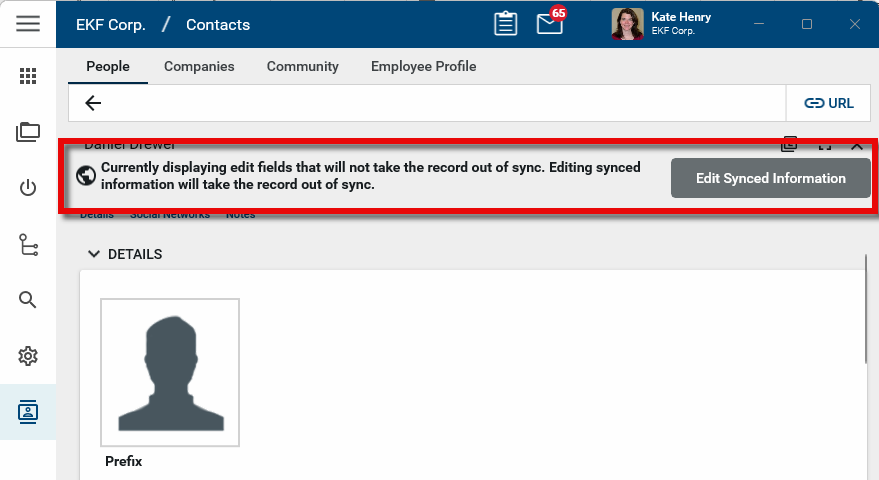
Task: Click the globe sync status icon
Action: tap(86, 176)
